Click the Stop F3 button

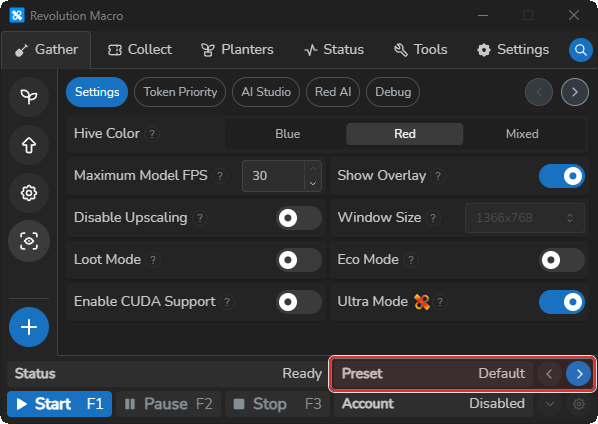[278, 404]
